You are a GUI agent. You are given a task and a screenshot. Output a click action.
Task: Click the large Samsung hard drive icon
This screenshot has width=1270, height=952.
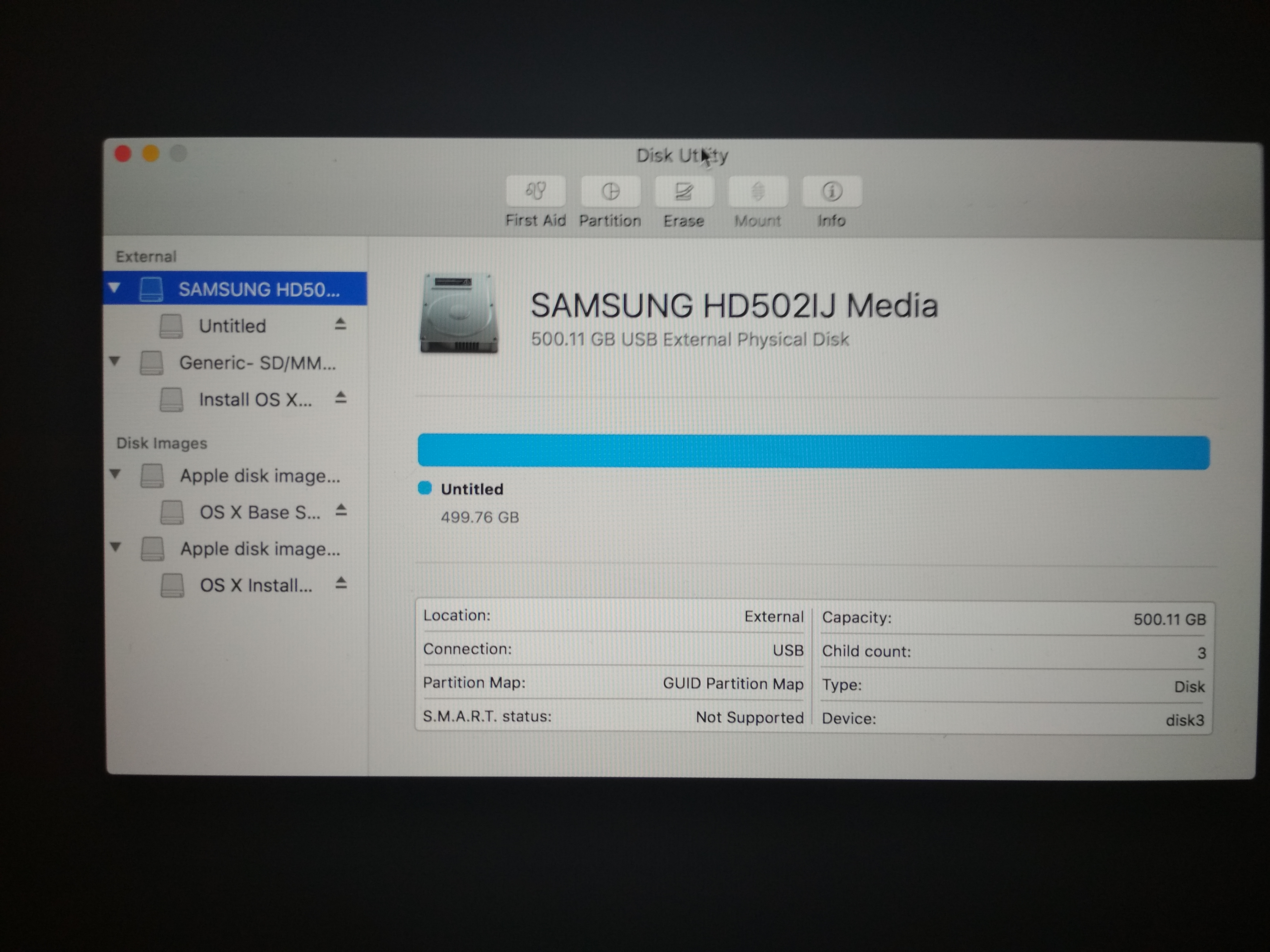[459, 313]
